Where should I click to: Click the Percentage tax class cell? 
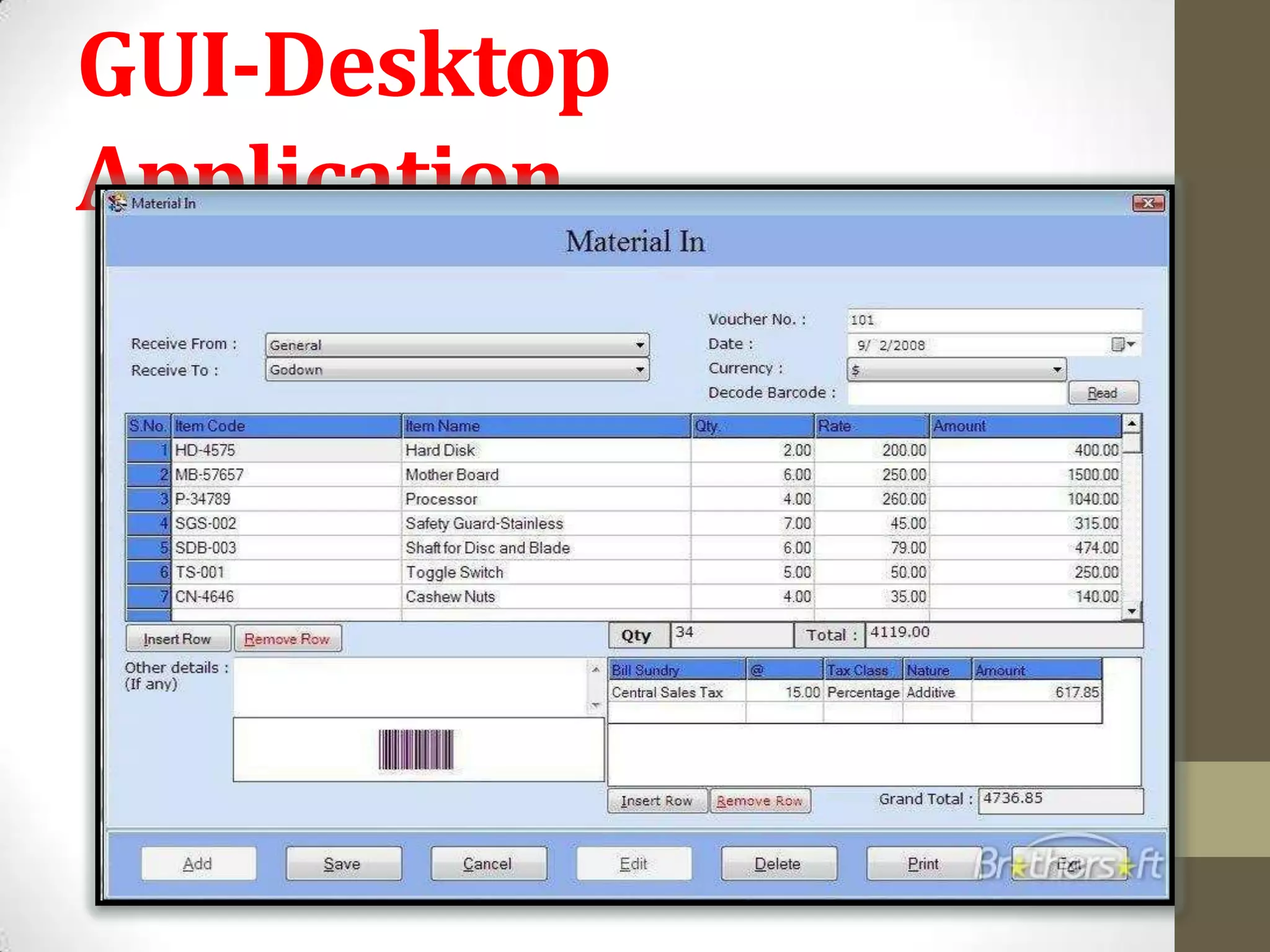pyautogui.click(x=863, y=692)
